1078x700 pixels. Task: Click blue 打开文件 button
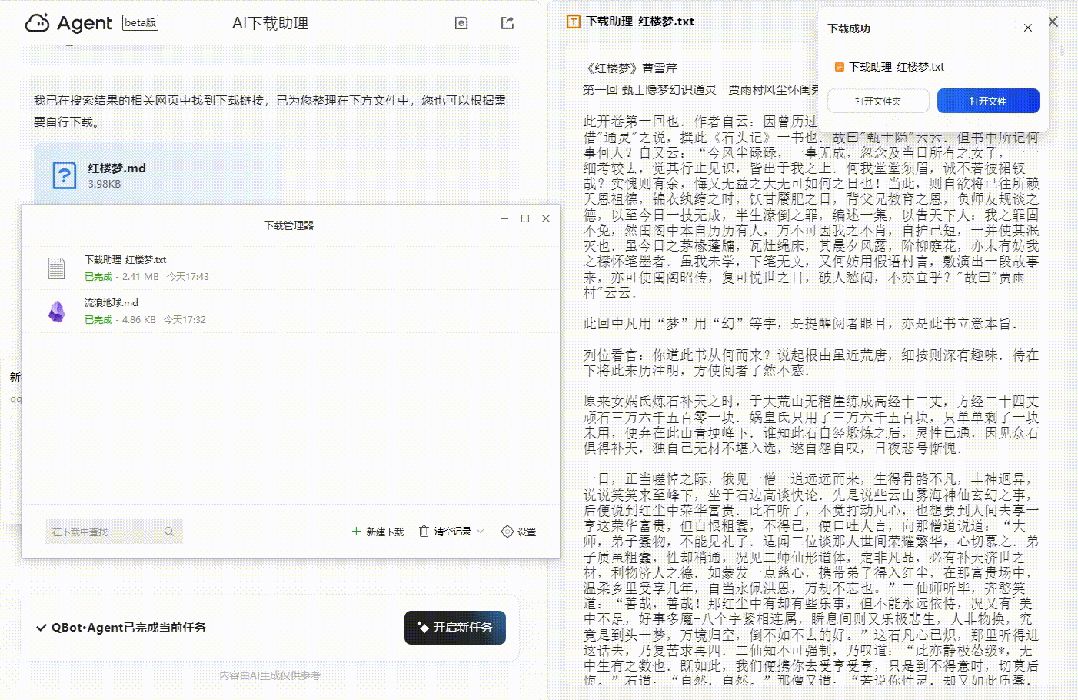pyautogui.click(x=988, y=101)
